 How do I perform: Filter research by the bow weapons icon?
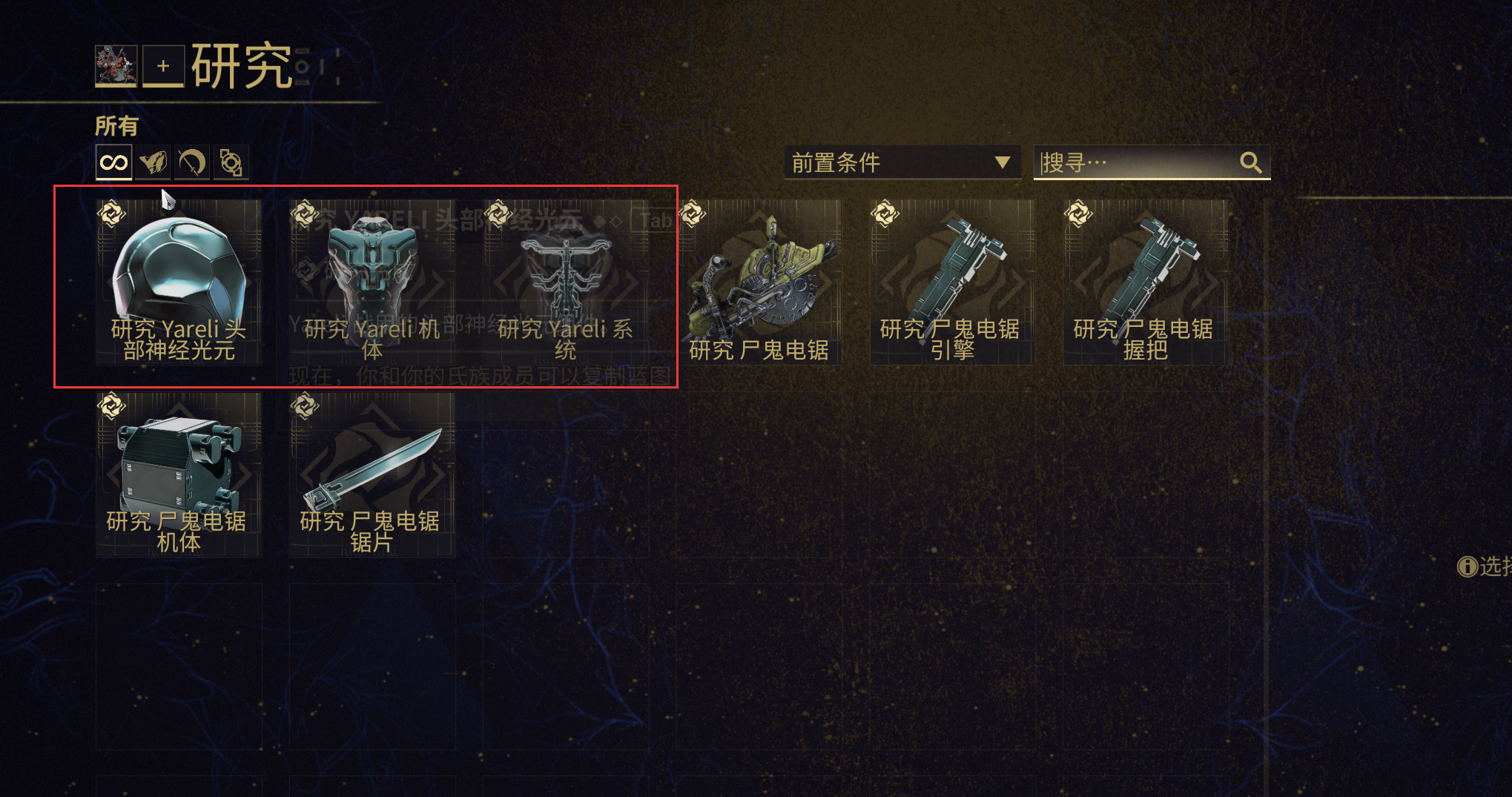coord(192,162)
